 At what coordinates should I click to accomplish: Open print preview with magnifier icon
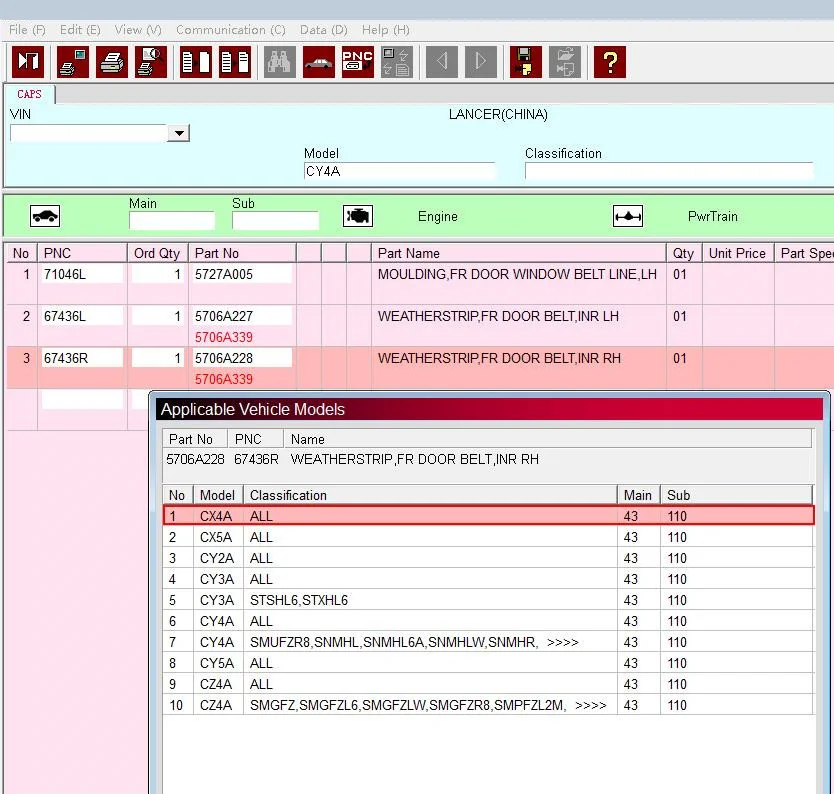click(x=150, y=62)
